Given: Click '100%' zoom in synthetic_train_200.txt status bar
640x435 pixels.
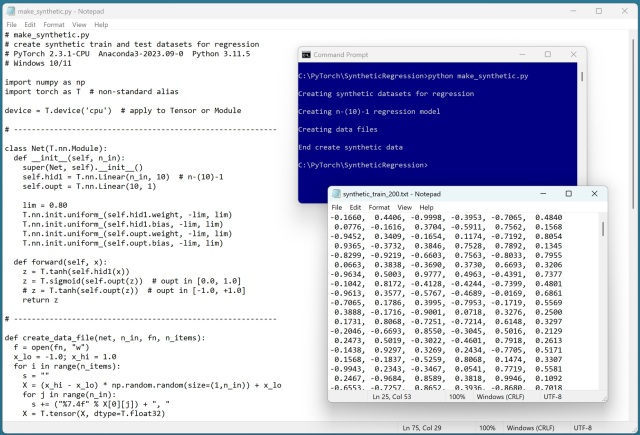Looking at the screenshot, I should [x=457, y=397].
